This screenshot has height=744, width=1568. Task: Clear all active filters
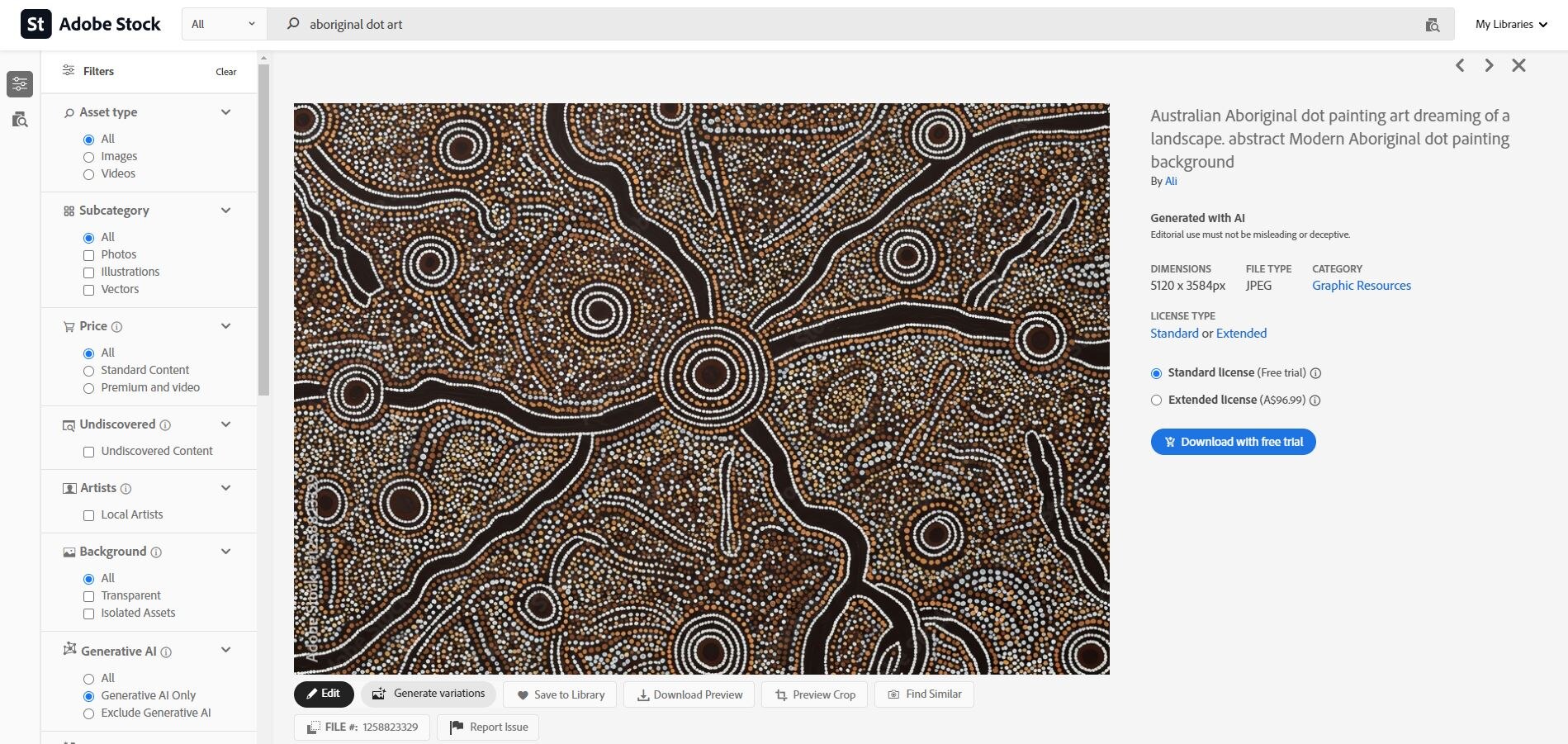(225, 72)
